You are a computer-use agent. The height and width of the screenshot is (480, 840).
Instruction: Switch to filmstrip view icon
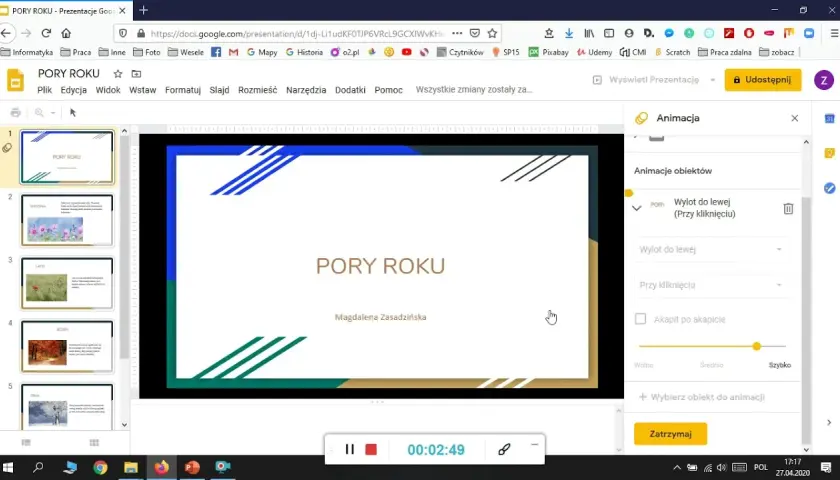(x=26, y=442)
